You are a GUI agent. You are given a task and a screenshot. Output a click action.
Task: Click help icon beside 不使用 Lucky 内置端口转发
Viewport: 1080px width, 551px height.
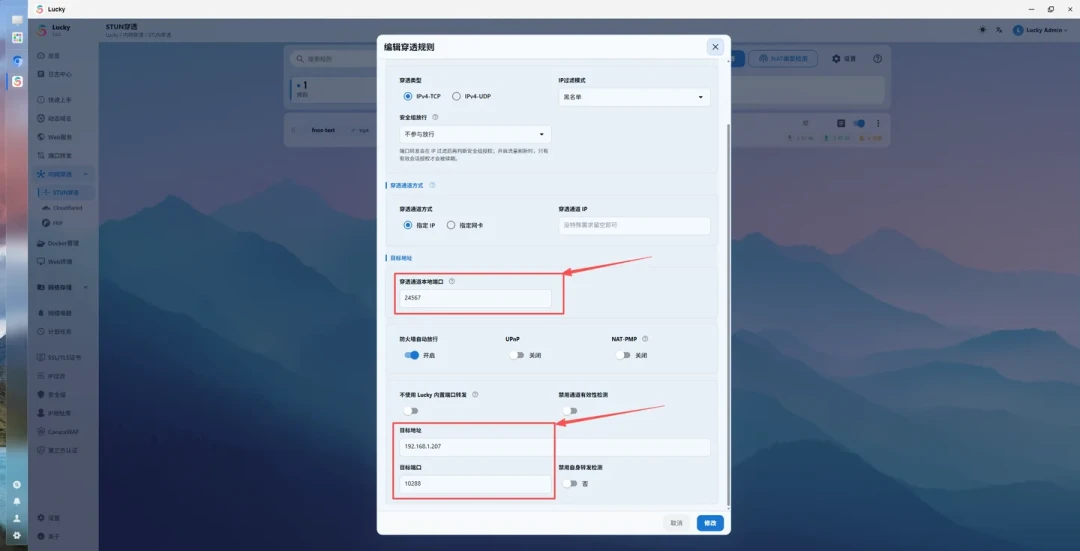pos(475,395)
